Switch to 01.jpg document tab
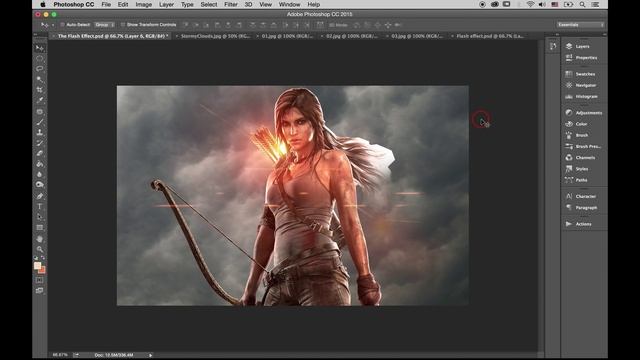This screenshot has height=360, width=640. coord(287,36)
